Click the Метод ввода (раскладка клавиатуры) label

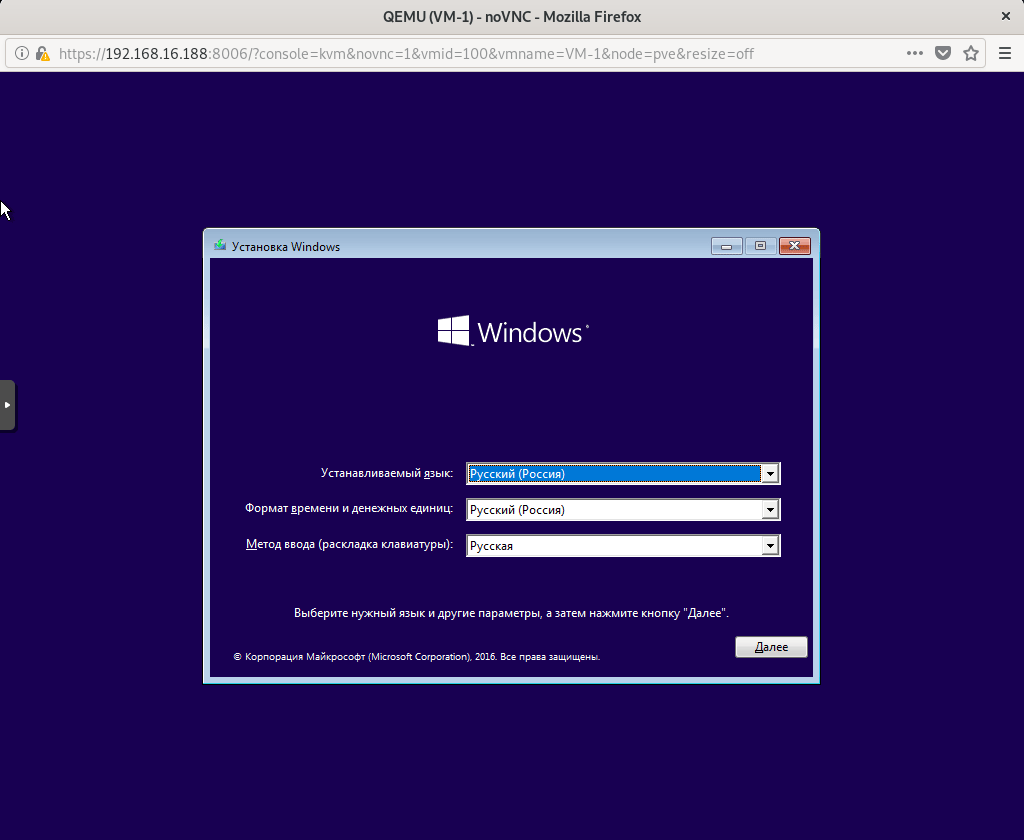(349, 544)
